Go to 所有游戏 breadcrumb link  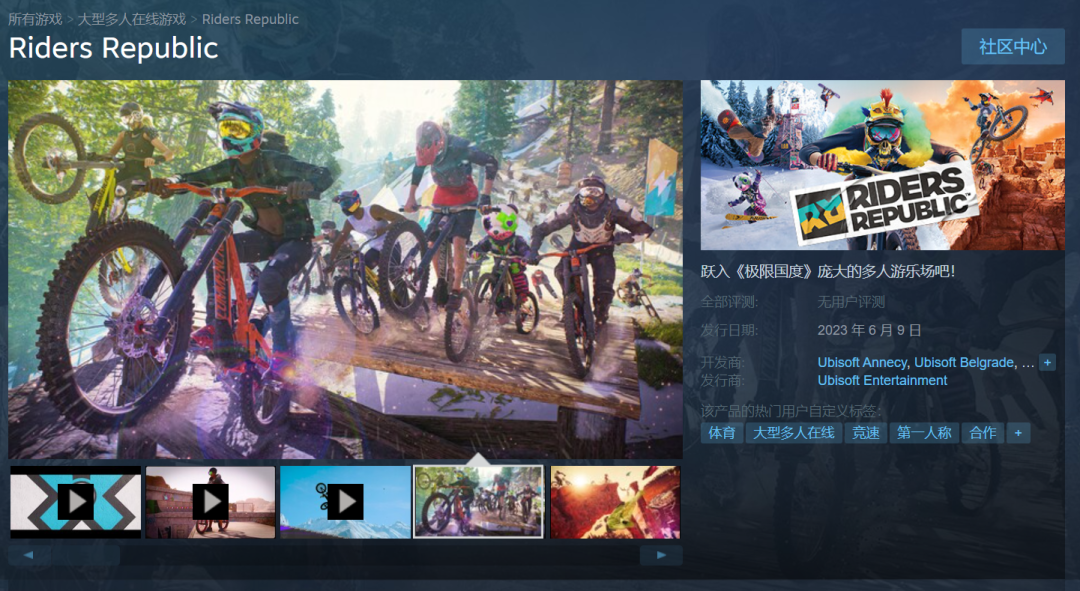[x=35, y=19]
